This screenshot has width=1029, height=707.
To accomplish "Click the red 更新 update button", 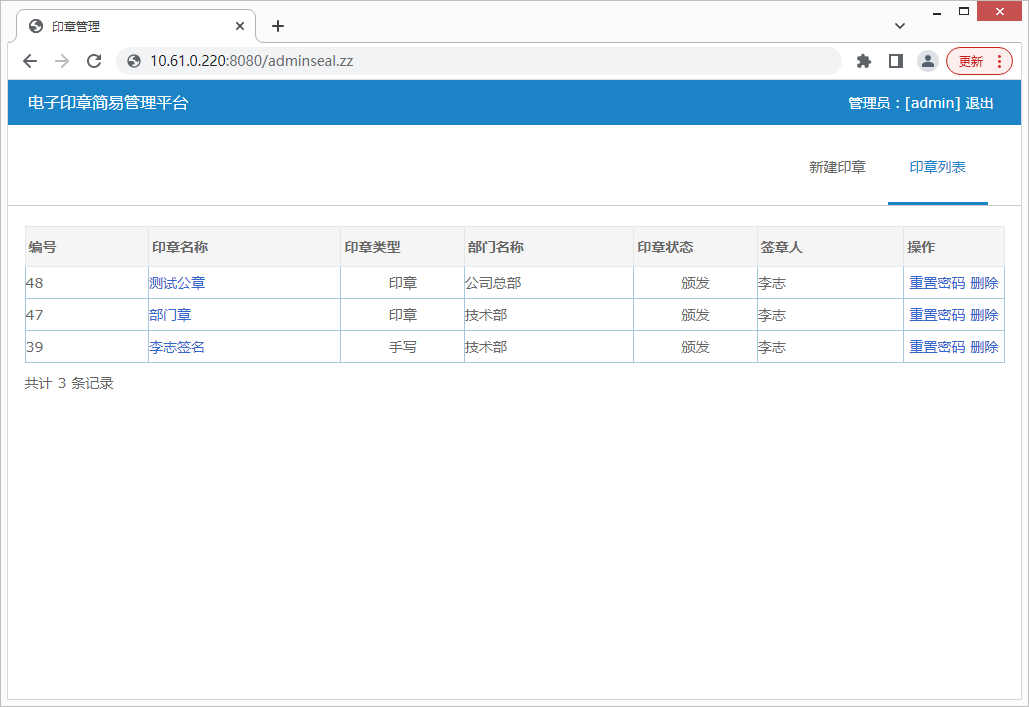I will pyautogui.click(x=979, y=61).
